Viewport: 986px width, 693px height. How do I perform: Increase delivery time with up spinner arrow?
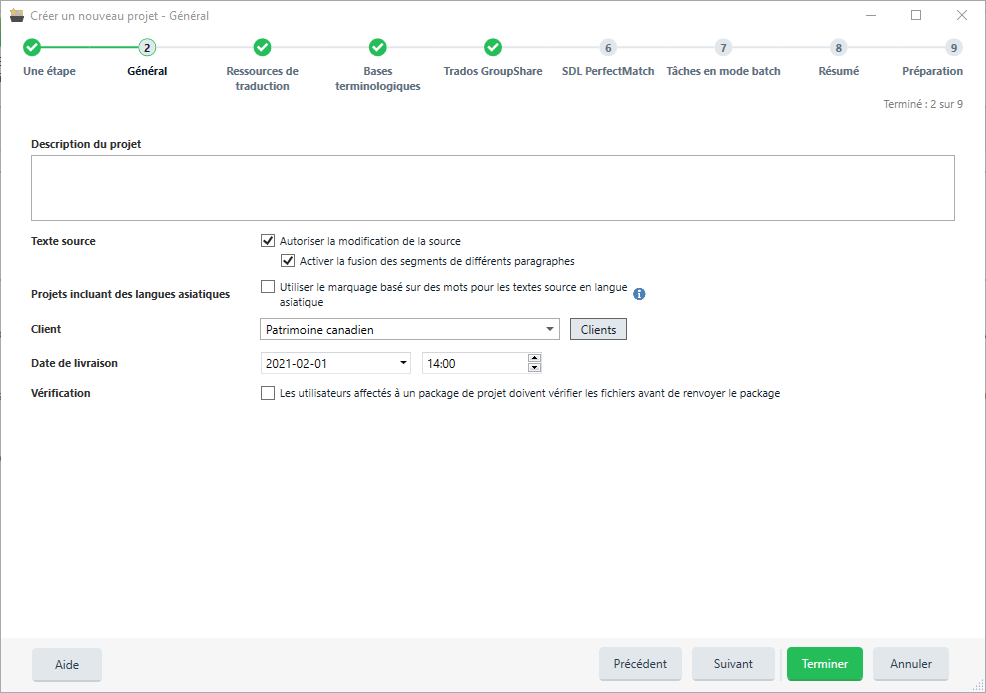tap(534, 358)
